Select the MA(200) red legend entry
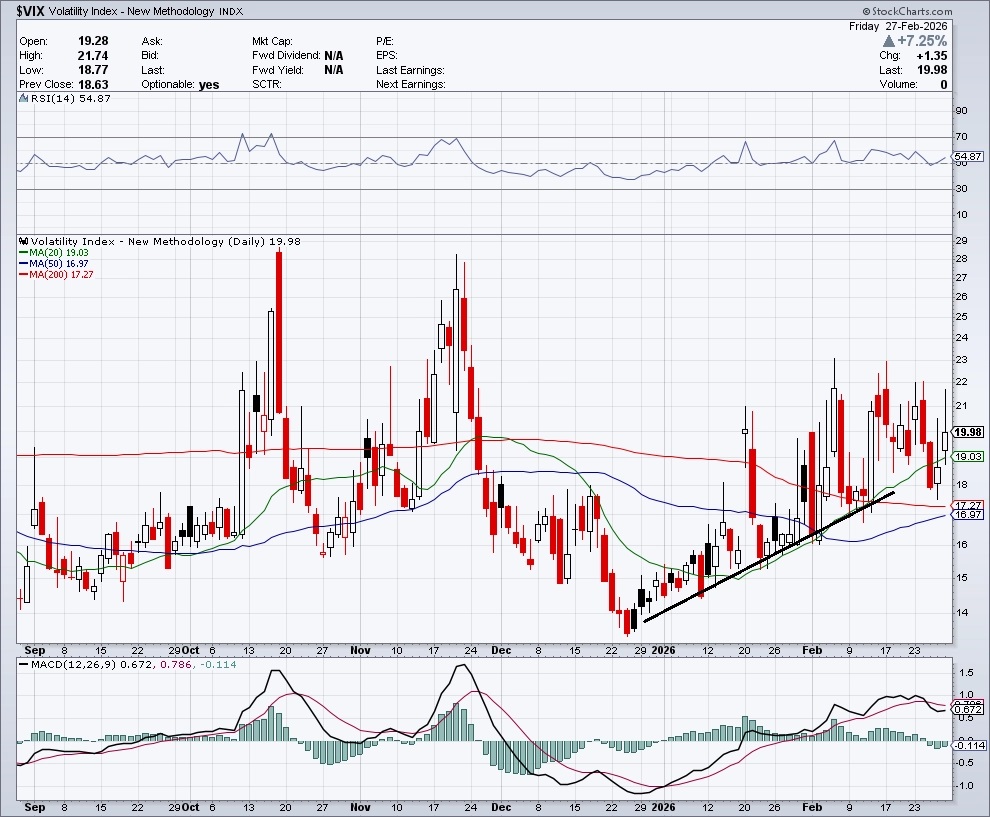This screenshot has height=817, width=990. 61,276
